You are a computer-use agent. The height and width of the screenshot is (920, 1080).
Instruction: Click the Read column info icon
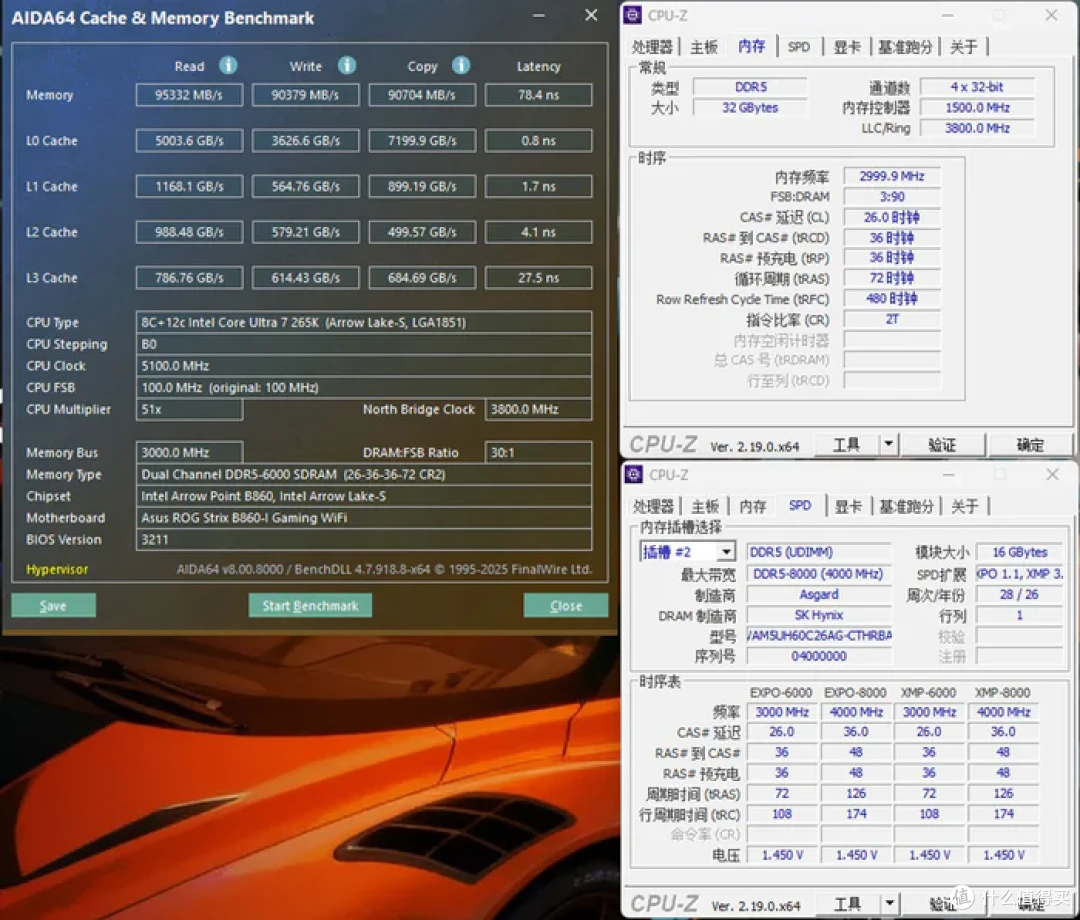pos(228,65)
